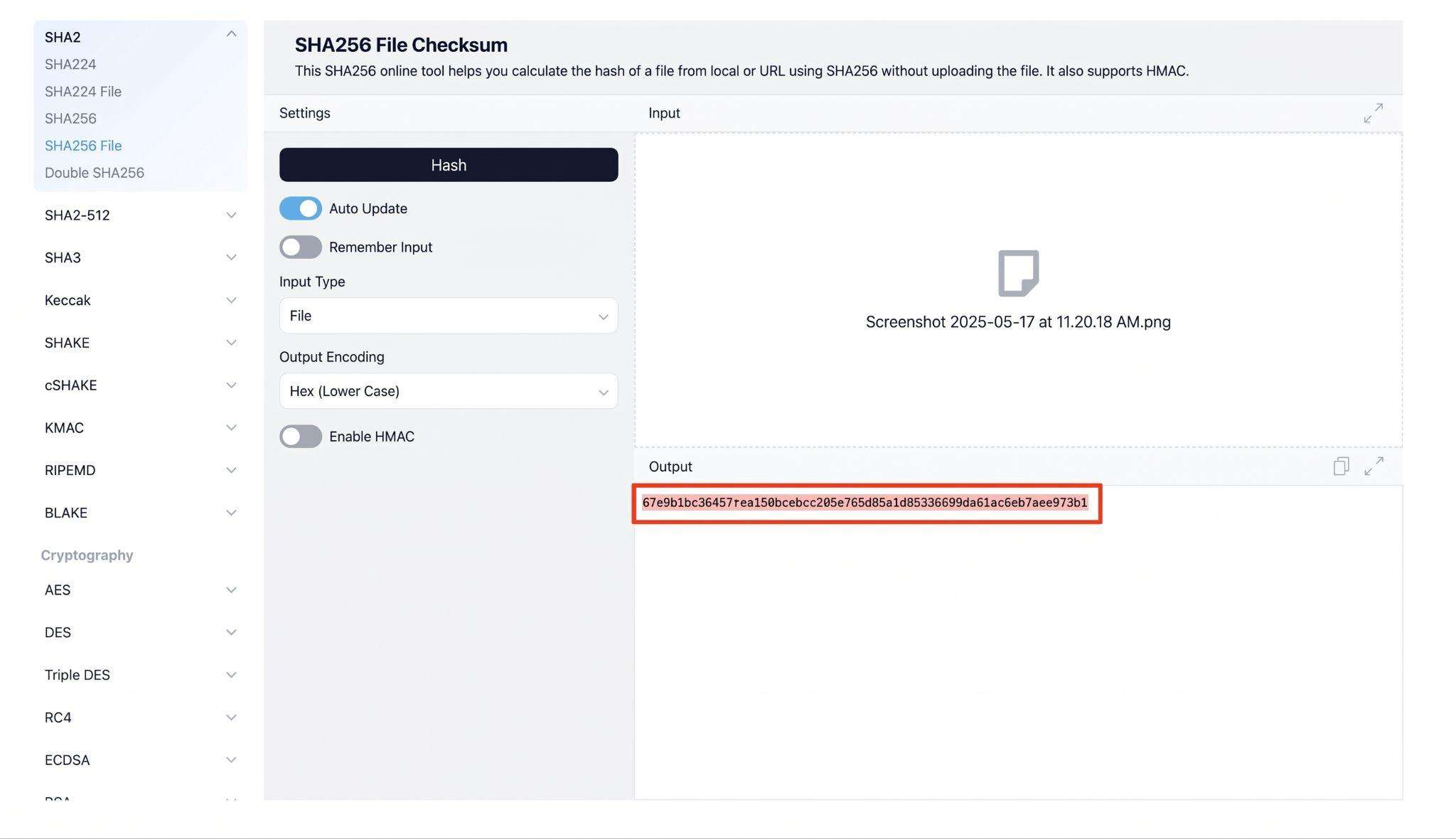The image size is (1456, 839).
Task: Copy the output hash with copy icon
Action: [1341, 466]
